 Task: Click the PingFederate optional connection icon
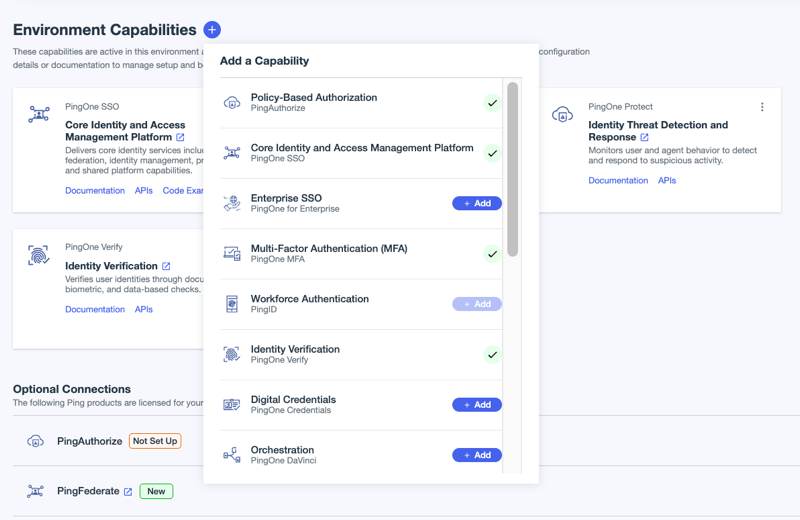[x=35, y=491]
